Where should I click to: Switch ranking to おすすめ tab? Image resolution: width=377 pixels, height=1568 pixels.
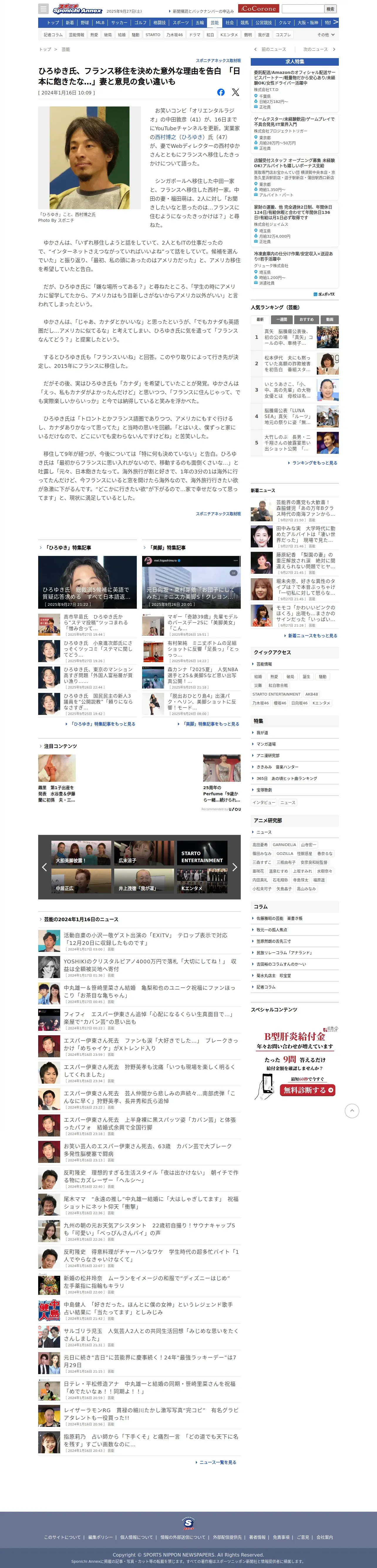click(x=306, y=319)
